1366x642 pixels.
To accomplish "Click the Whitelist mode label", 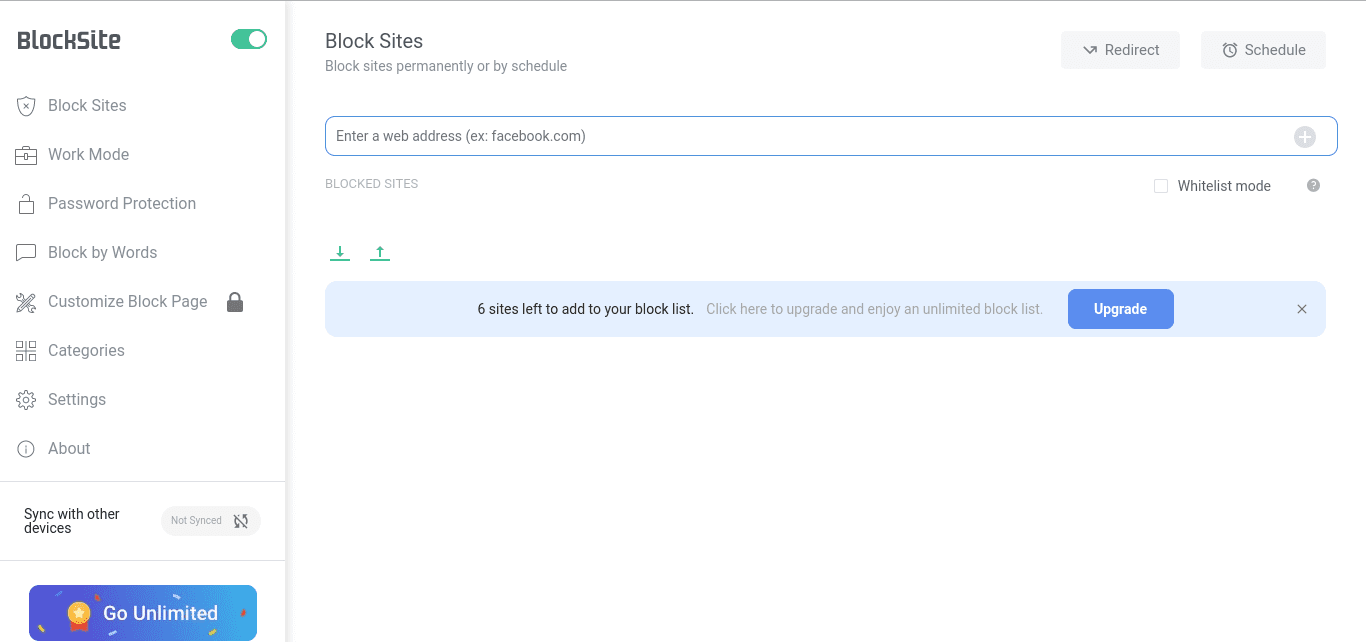I will [1224, 186].
